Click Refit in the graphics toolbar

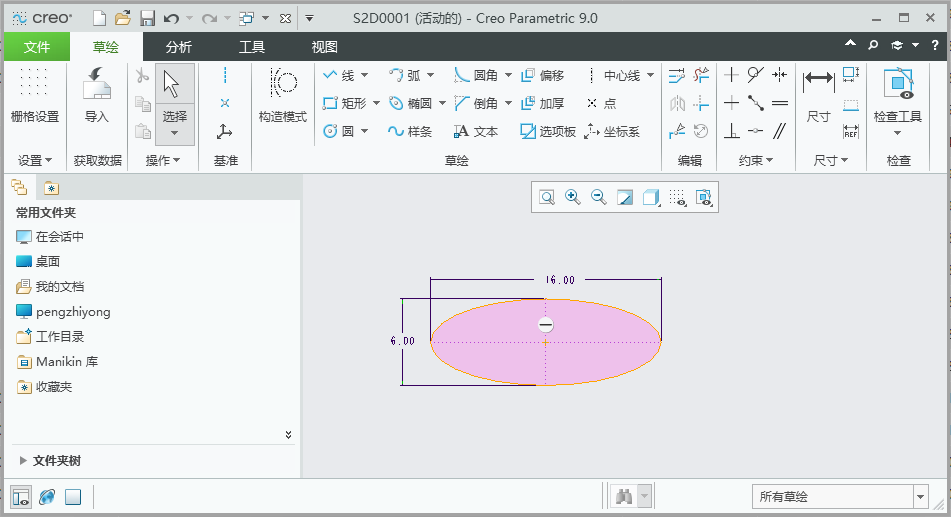(x=547, y=197)
